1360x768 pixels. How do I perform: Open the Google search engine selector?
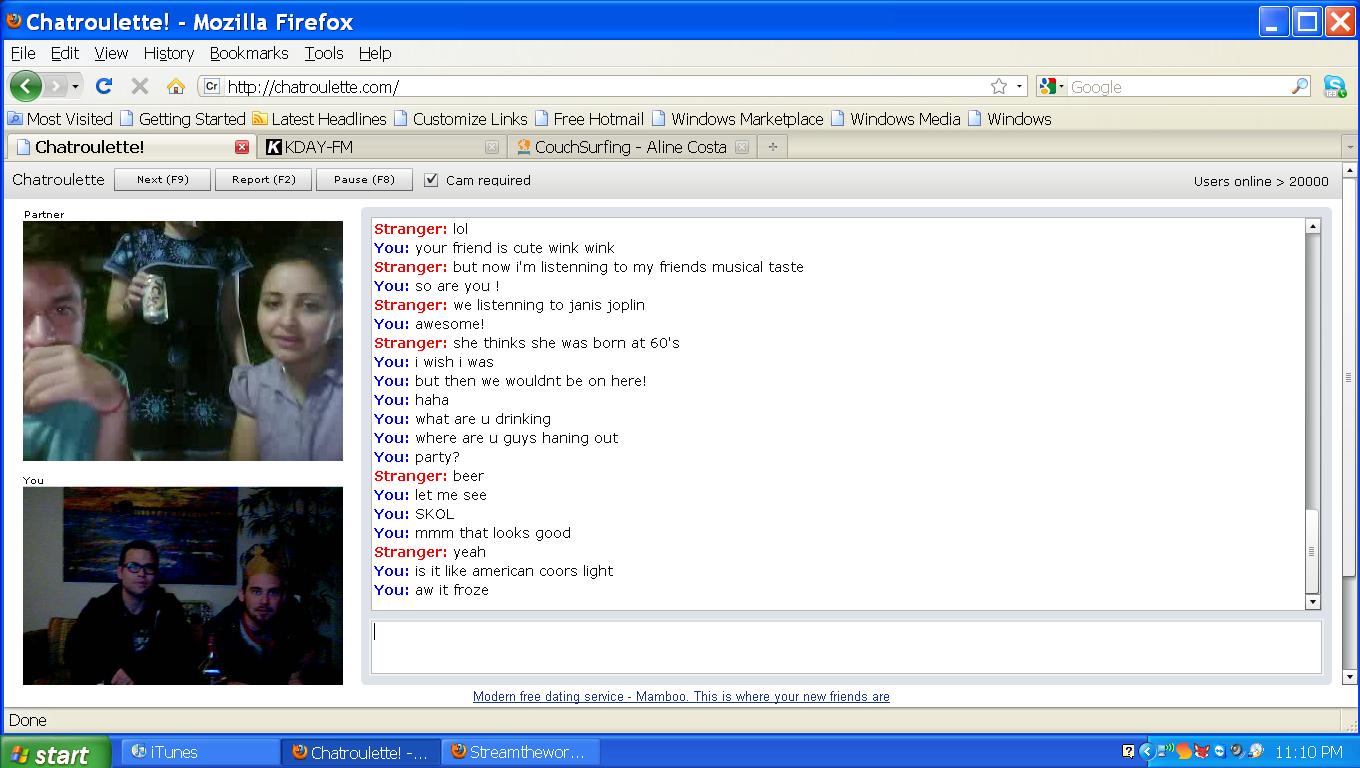(1051, 87)
